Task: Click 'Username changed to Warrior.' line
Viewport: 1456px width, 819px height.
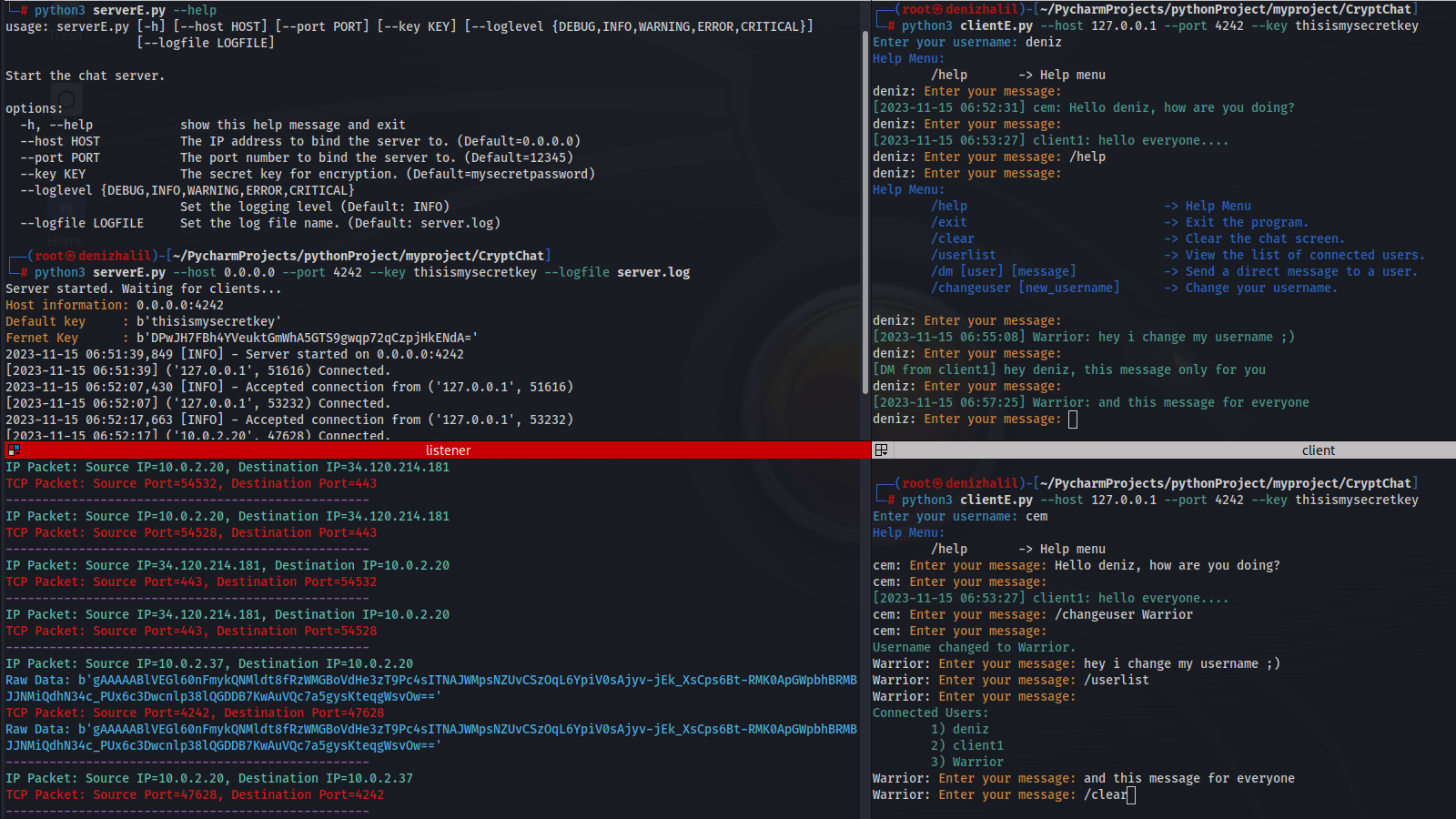Action: click(975, 648)
